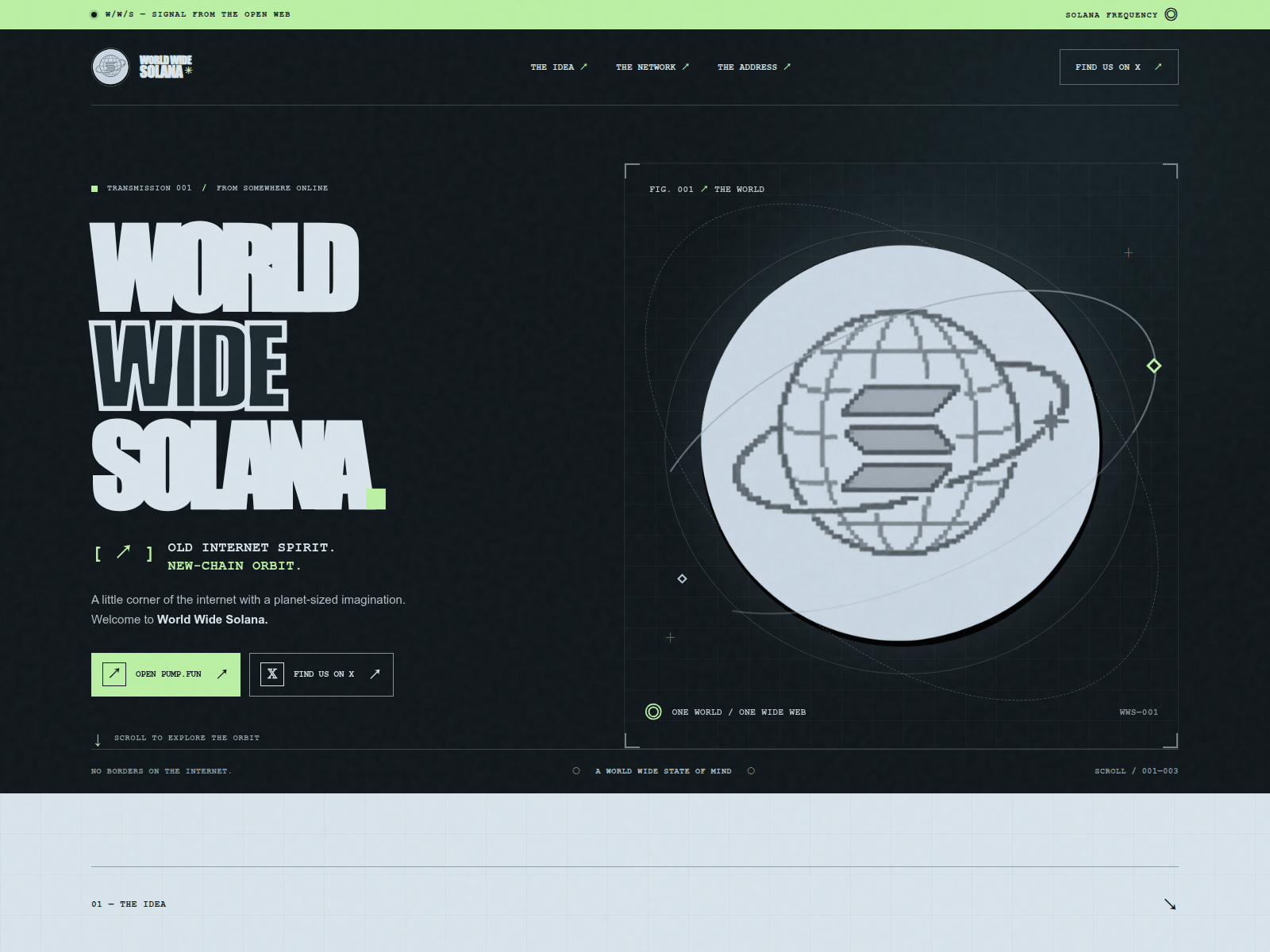This screenshot has width=1270, height=952.
Task: Click the green ring icon by One World
Action: pos(653,712)
